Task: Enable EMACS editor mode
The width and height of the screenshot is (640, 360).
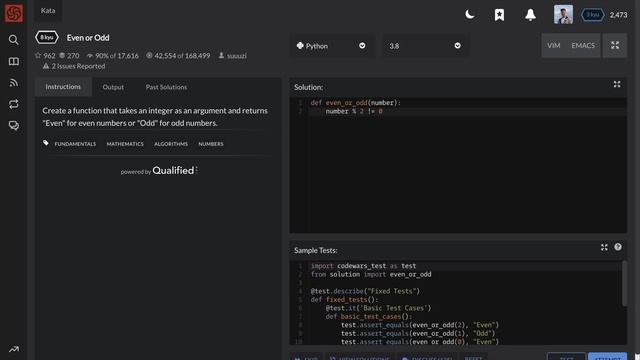Action: pyautogui.click(x=583, y=45)
